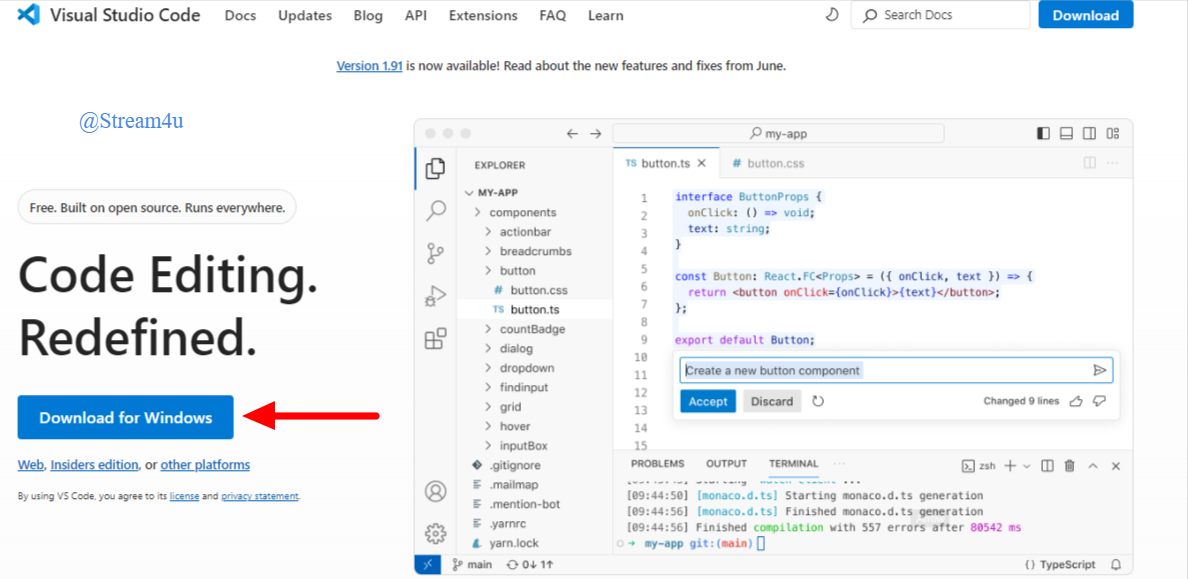The height and width of the screenshot is (579, 1188).
Task: Click the Manage gear icon
Action: point(436,534)
